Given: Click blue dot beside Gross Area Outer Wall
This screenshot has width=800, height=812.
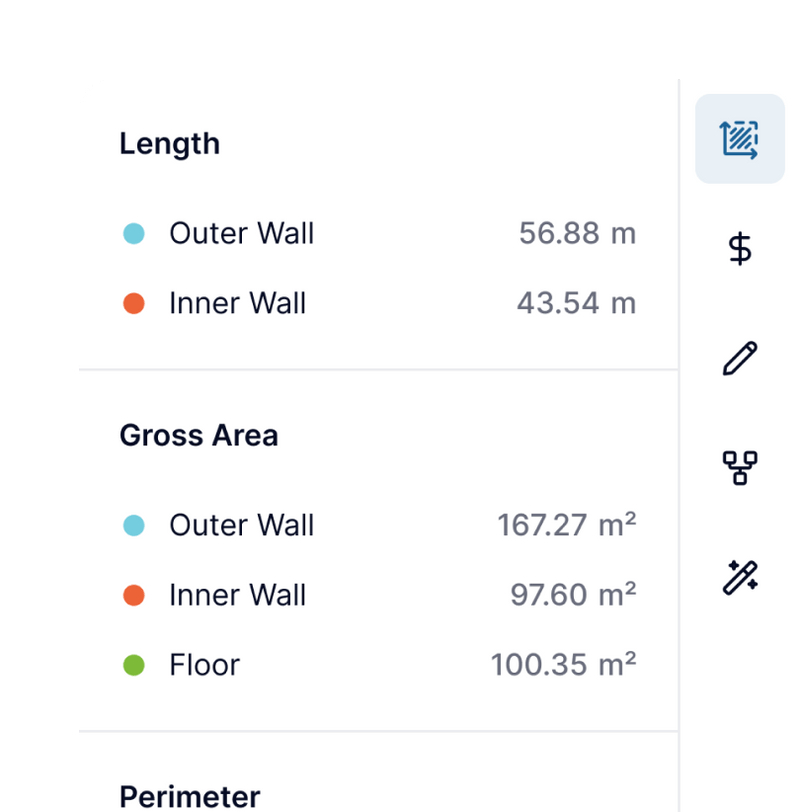Looking at the screenshot, I should click(x=134, y=526).
